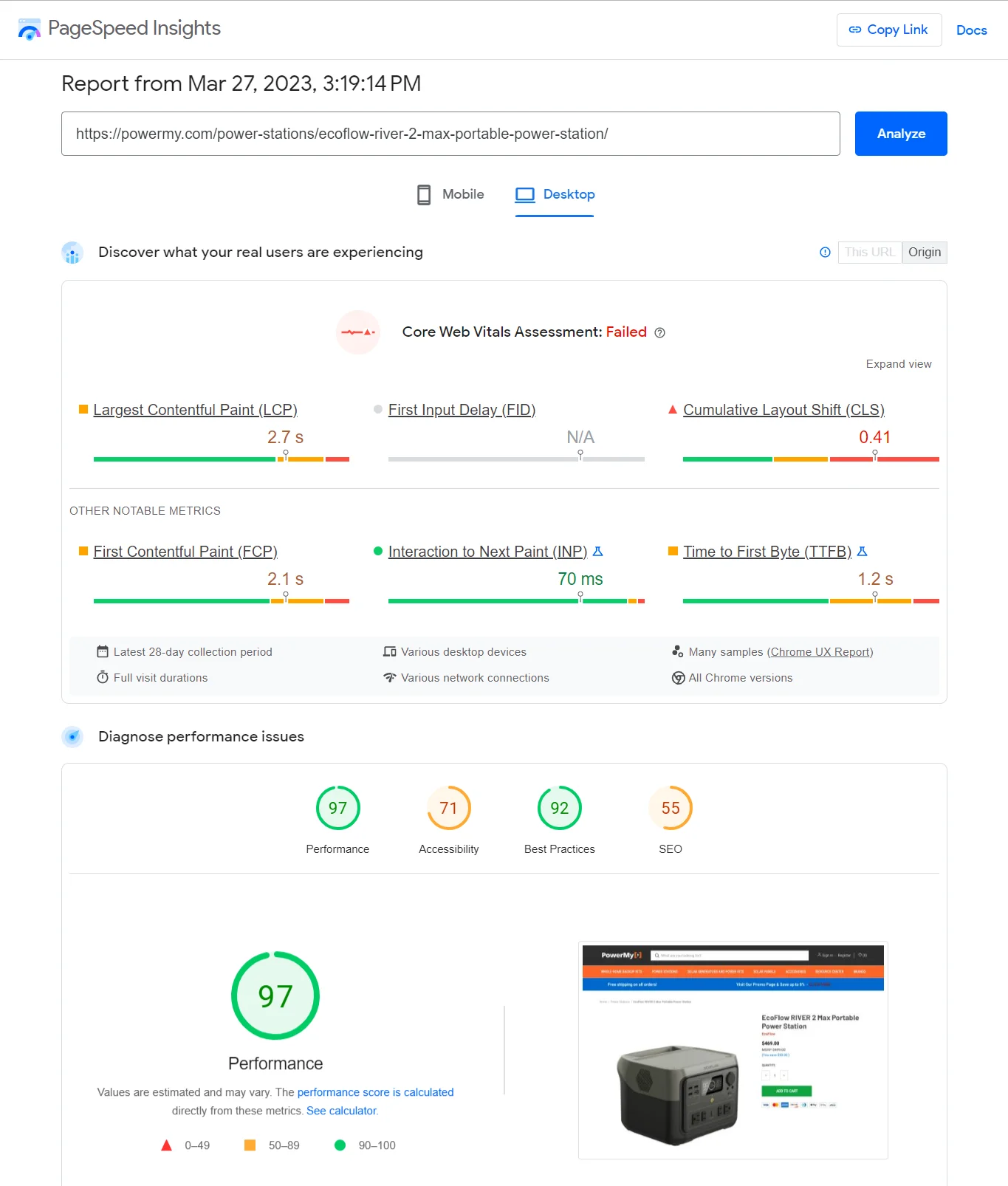This screenshot has width=1008, height=1186.
Task: Click the INP value 70 ms
Action: click(x=580, y=579)
